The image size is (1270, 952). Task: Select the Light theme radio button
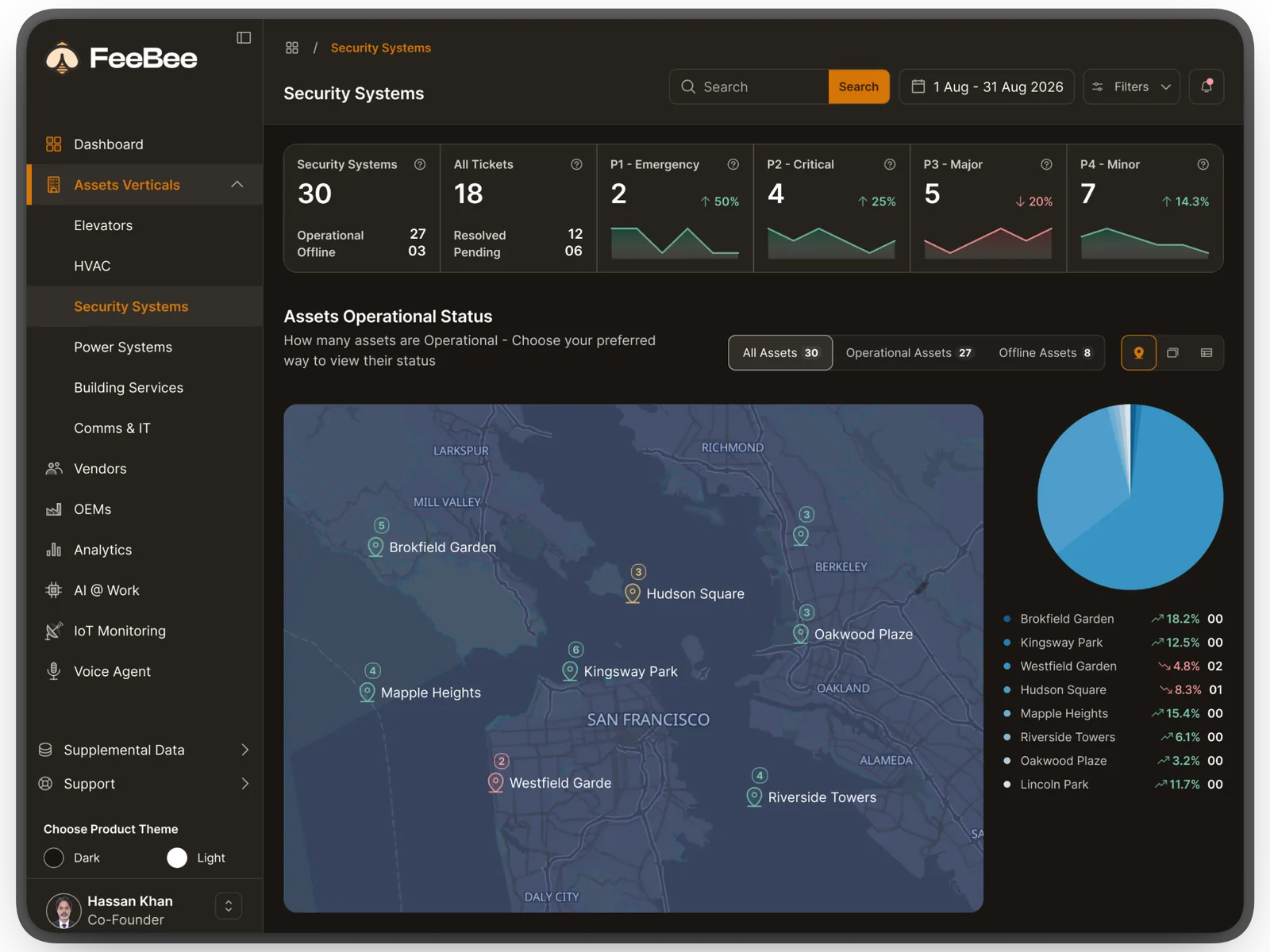pyautogui.click(x=177, y=858)
